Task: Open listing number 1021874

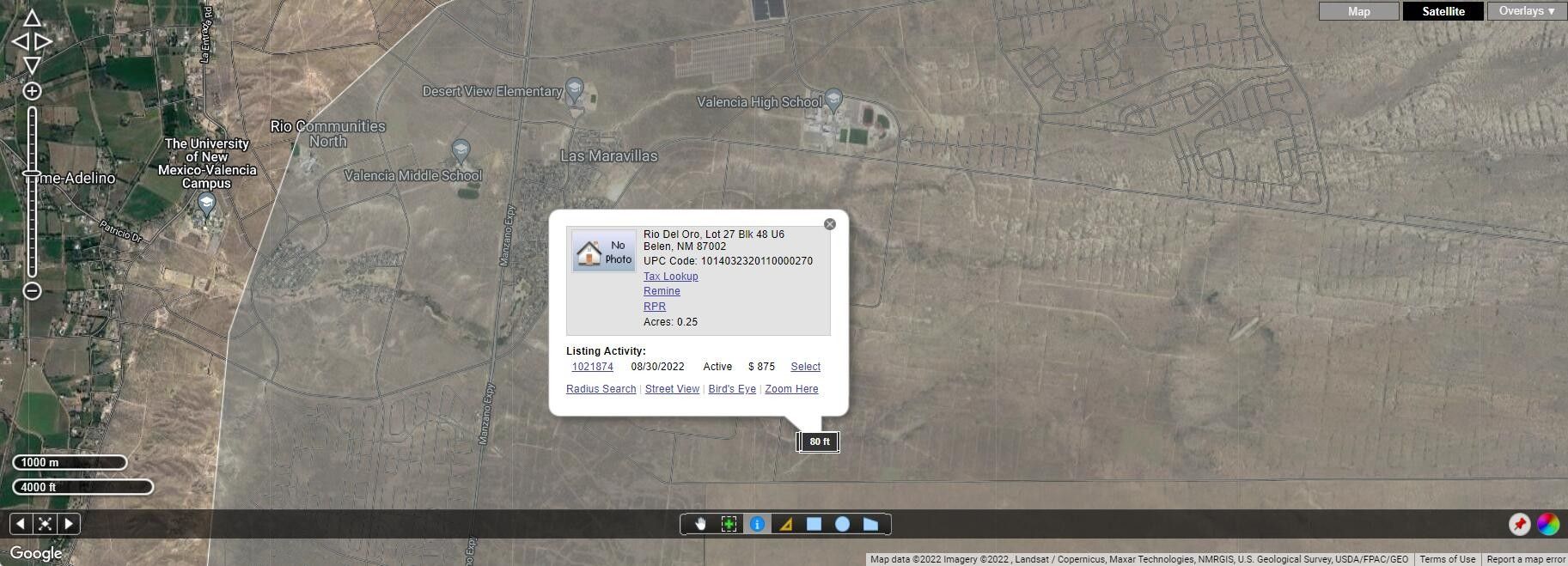Action: tap(593, 367)
